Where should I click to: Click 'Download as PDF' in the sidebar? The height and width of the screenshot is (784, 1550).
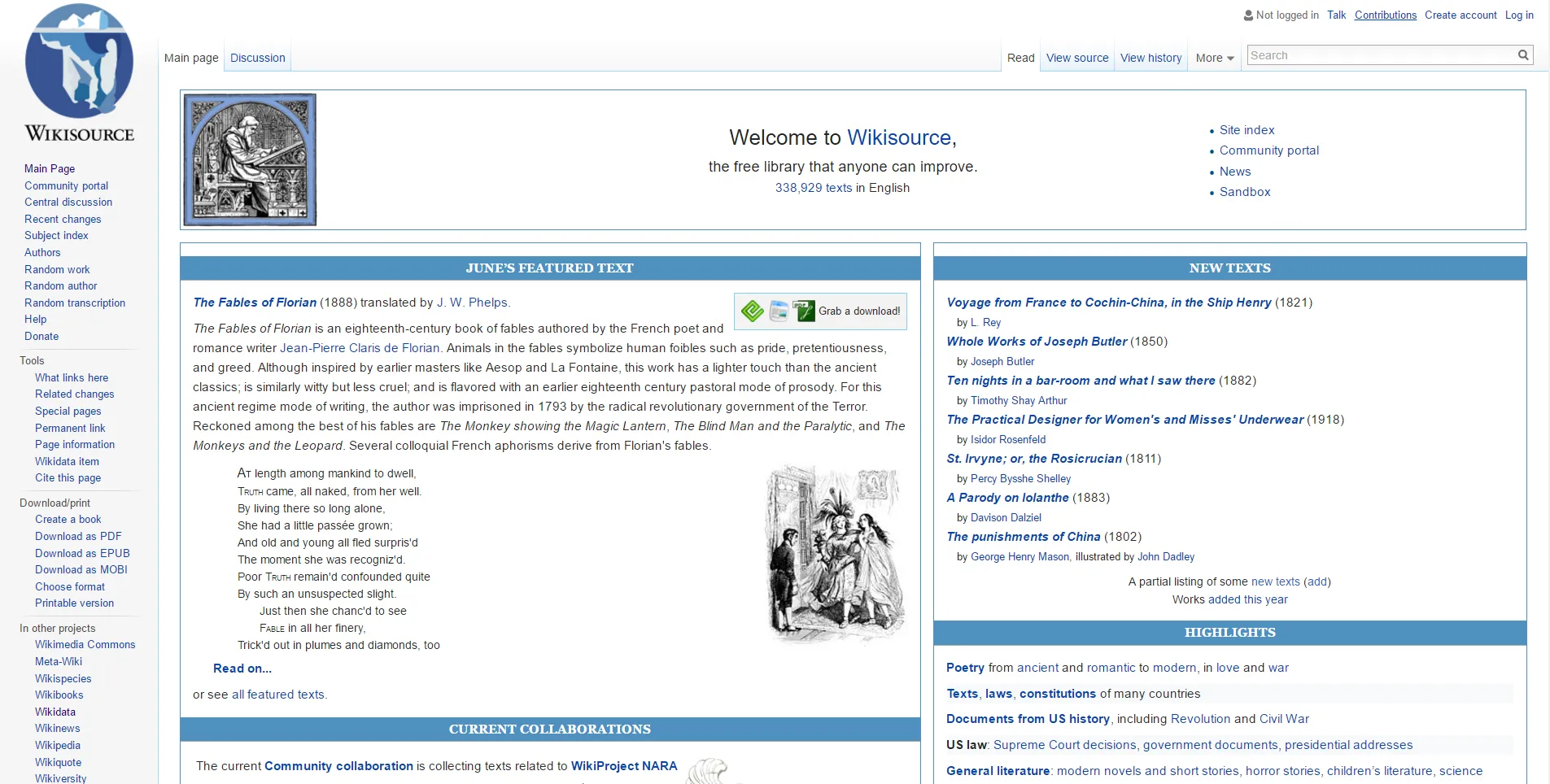[77, 536]
